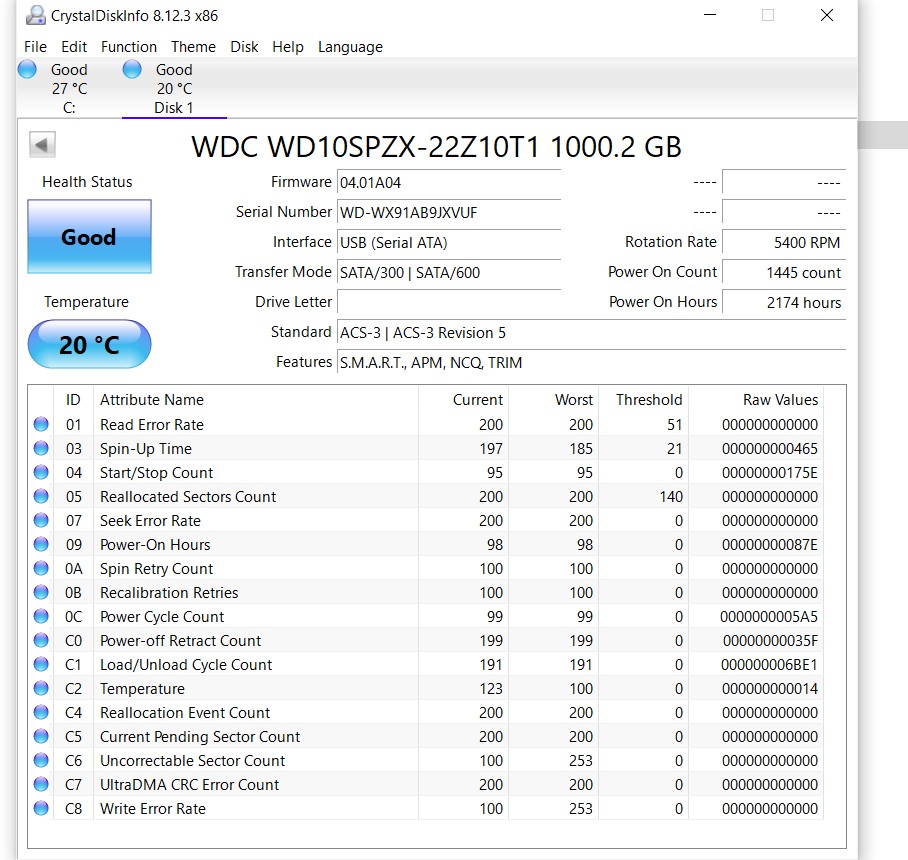Click the previous disk arrow button
The width and height of the screenshot is (908, 860).
42,145
